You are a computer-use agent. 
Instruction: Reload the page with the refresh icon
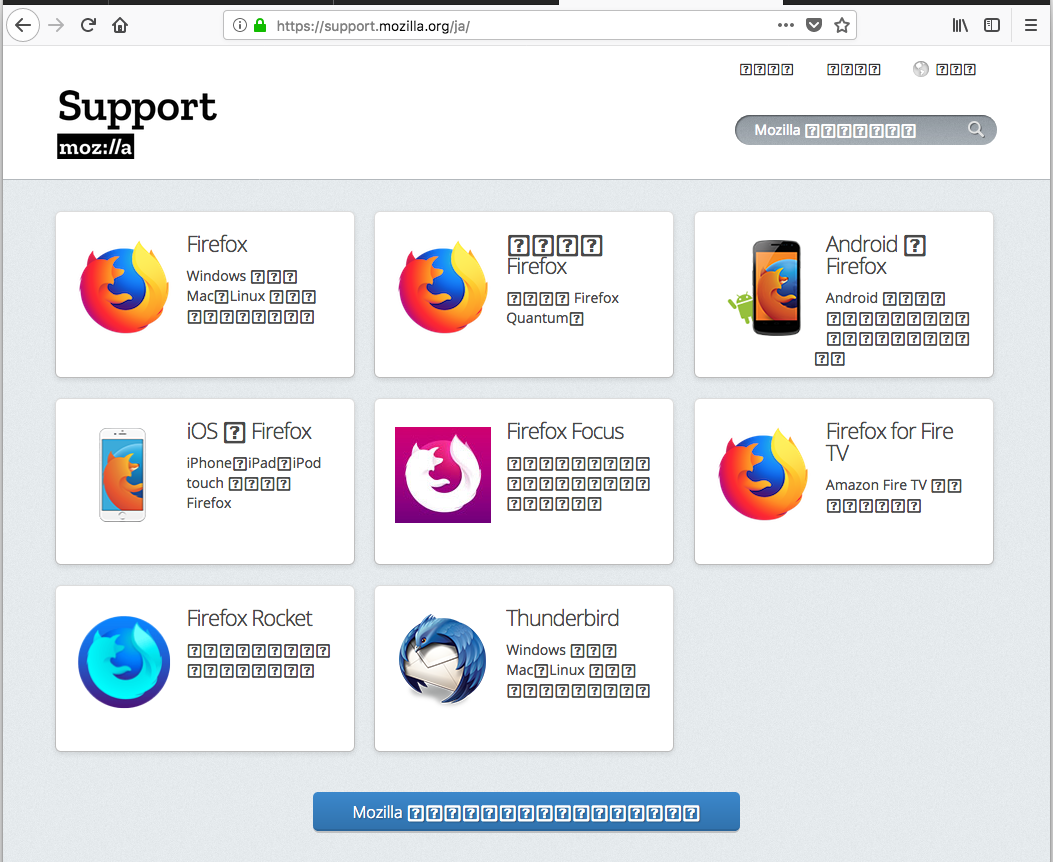[88, 25]
